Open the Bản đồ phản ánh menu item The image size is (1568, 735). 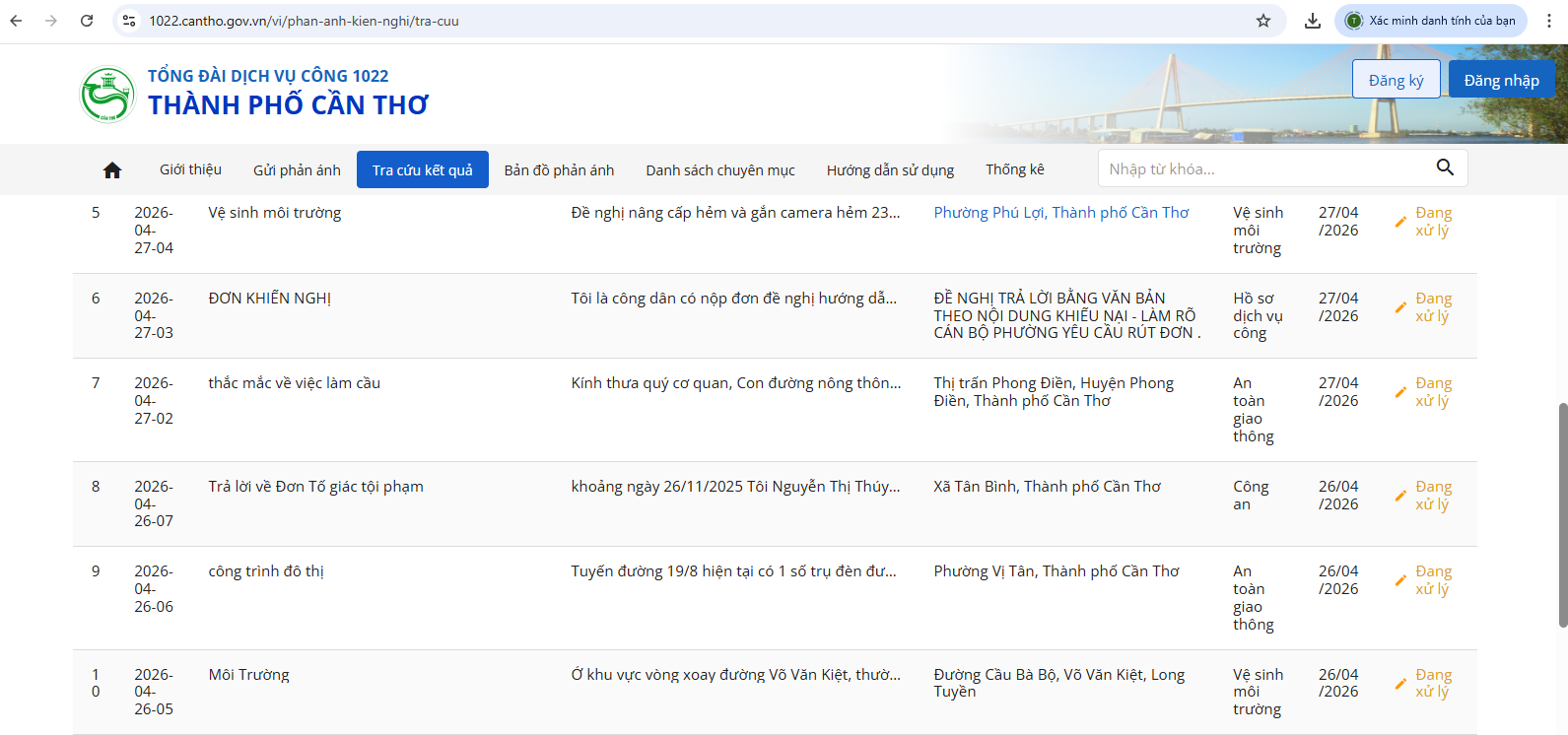coord(559,169)
